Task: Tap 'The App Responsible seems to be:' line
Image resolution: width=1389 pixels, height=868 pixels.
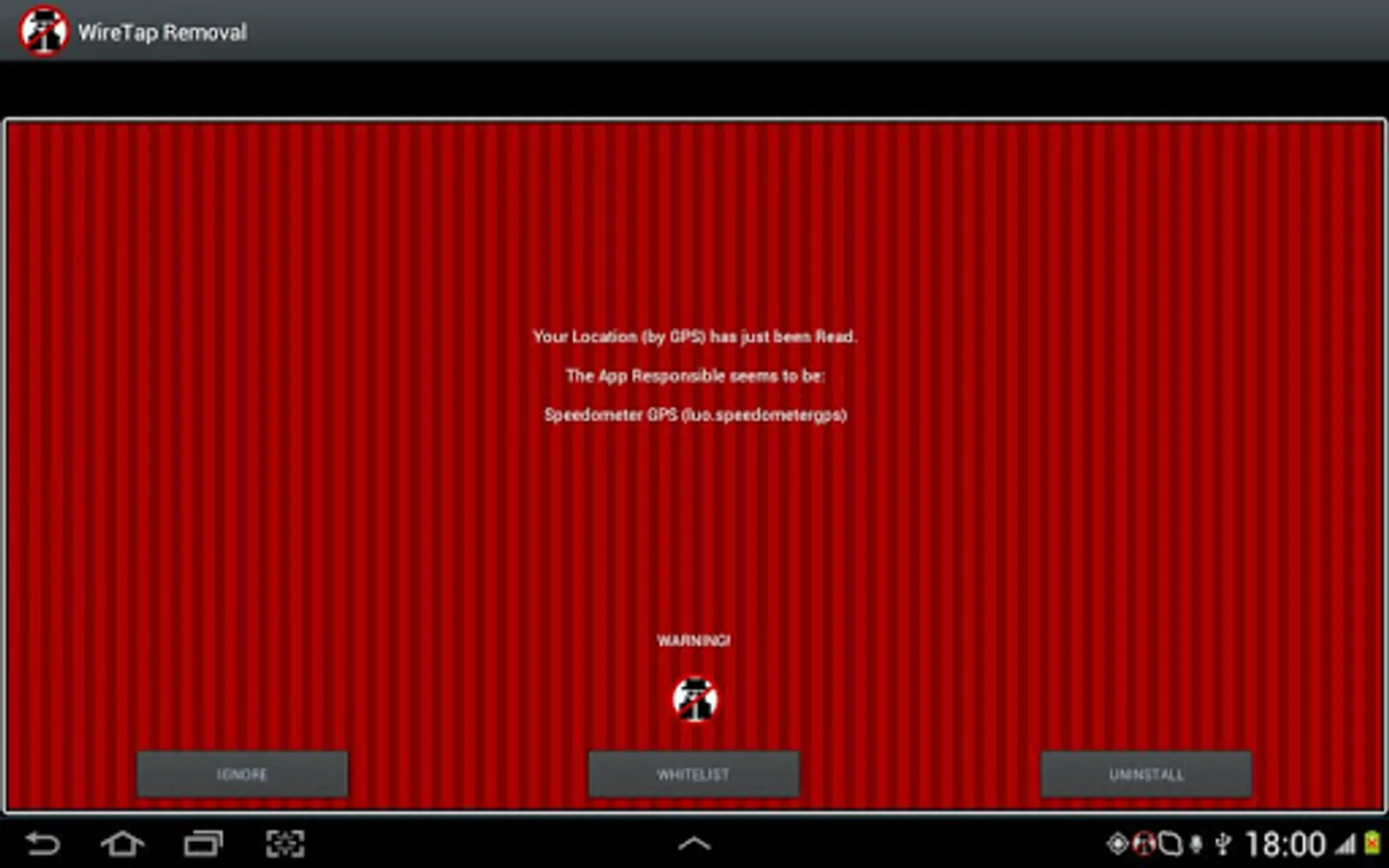Action: pos(694,376)
